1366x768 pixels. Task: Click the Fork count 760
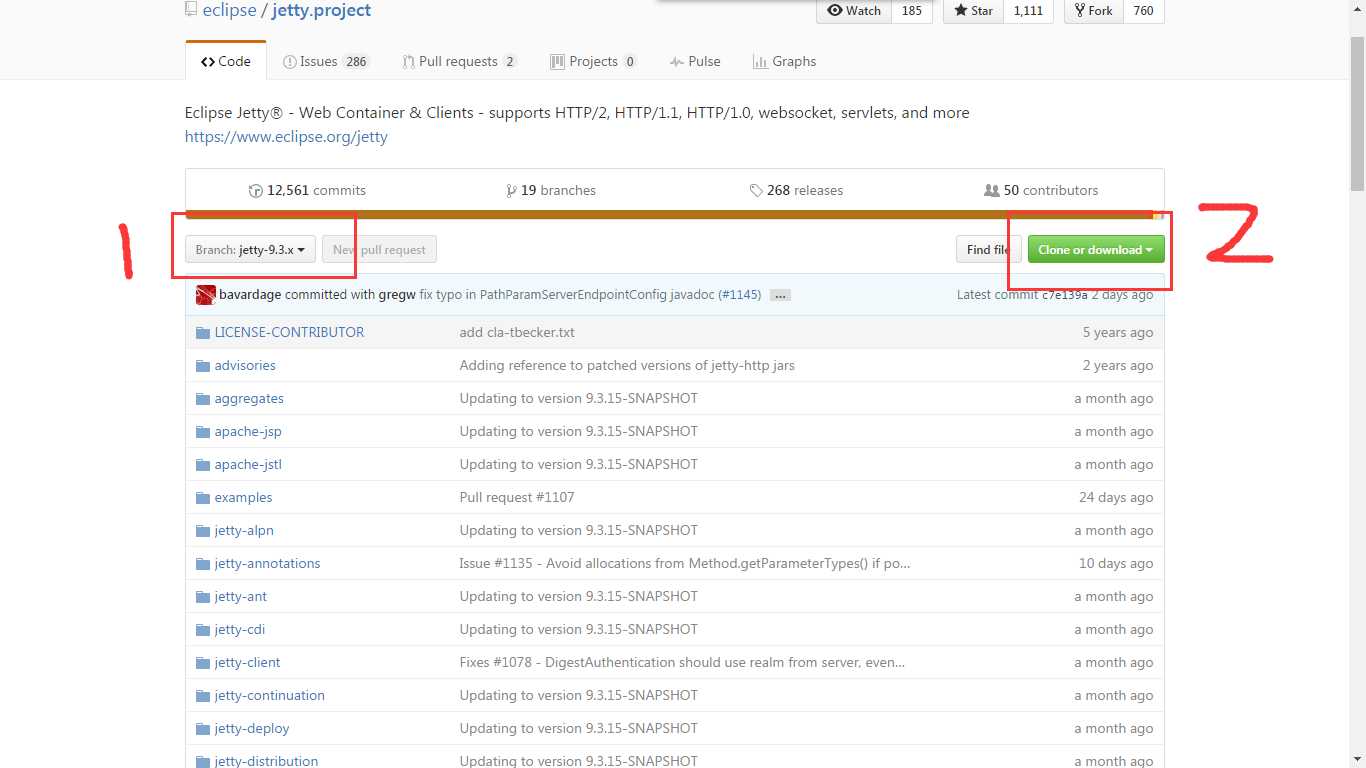point(1144,11)
